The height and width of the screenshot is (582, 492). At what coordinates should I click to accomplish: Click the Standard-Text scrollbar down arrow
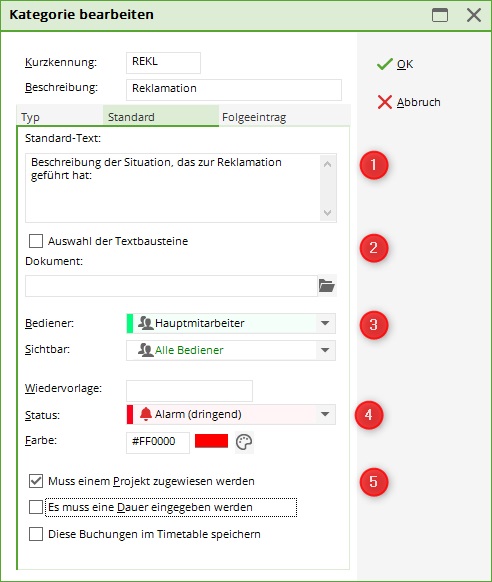(x=328, y=213)
